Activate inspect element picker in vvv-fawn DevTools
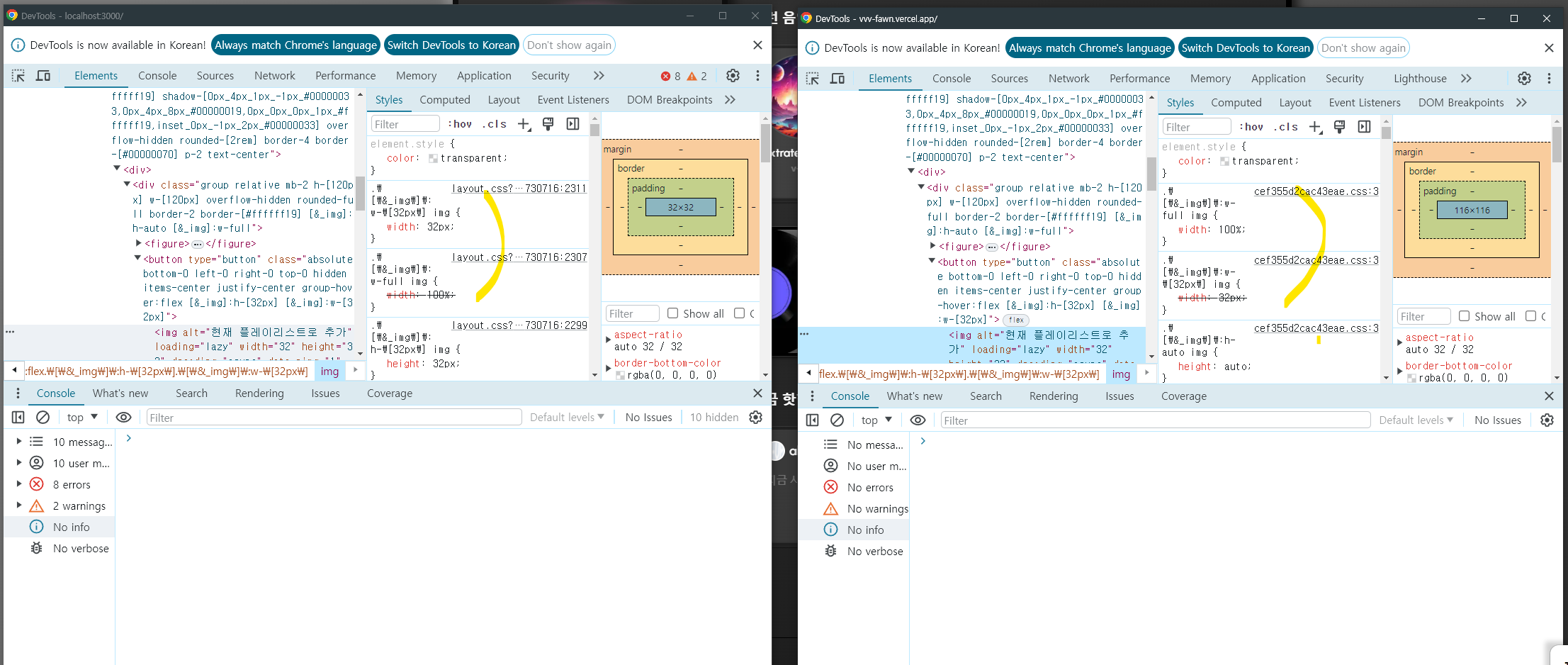Image resolution: width=1568 pixels, height=665 pixels. 813,79
